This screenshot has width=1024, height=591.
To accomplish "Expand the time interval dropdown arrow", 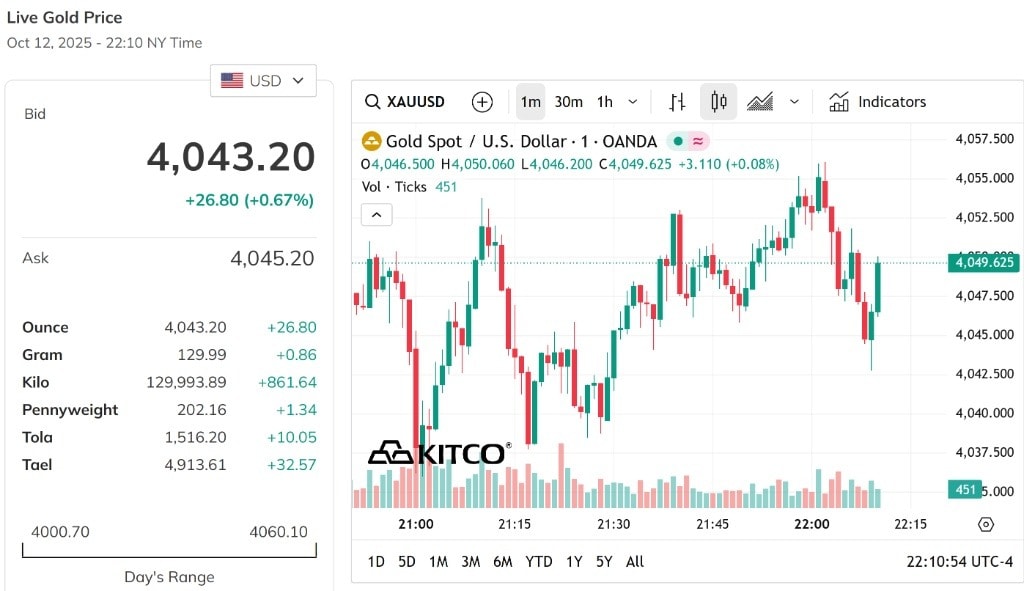I will [x=632, y=102].
